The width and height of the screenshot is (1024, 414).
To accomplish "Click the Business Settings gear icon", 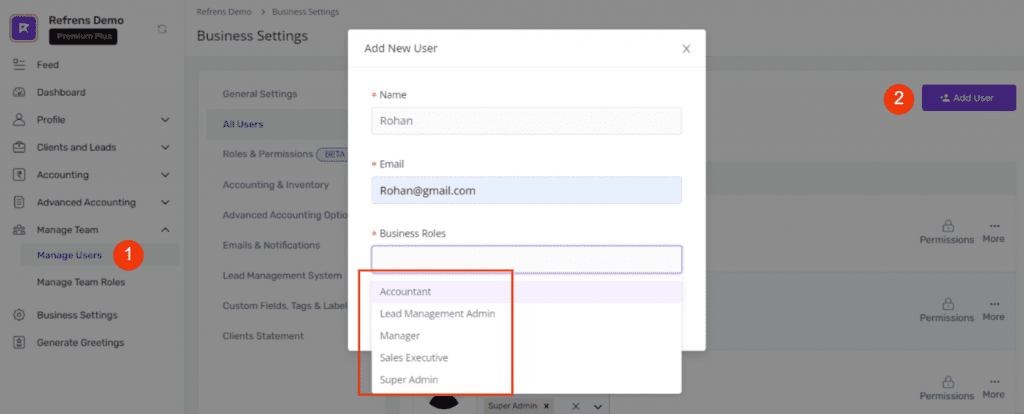I will tap(19, 315).
